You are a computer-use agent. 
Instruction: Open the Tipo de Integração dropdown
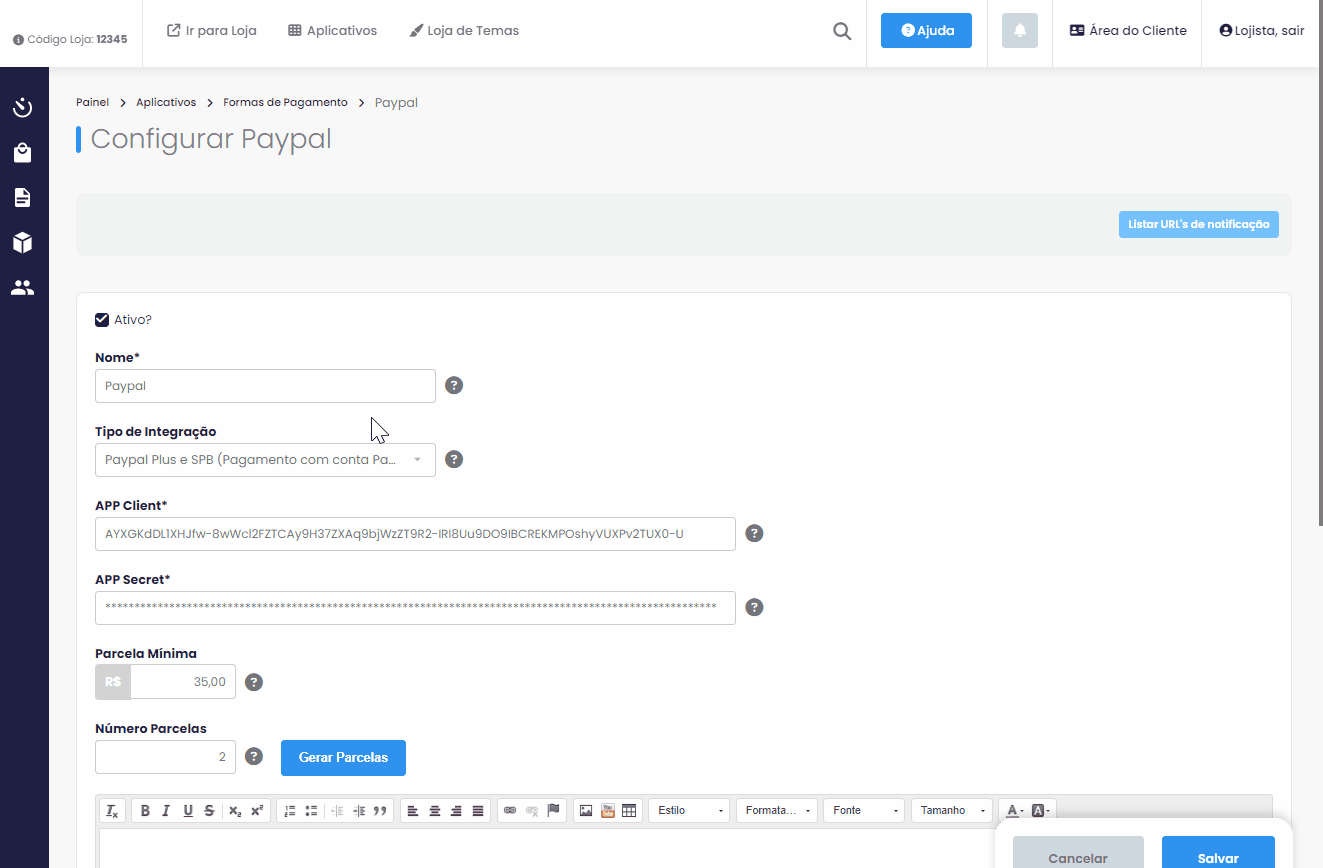coord(265,460)
